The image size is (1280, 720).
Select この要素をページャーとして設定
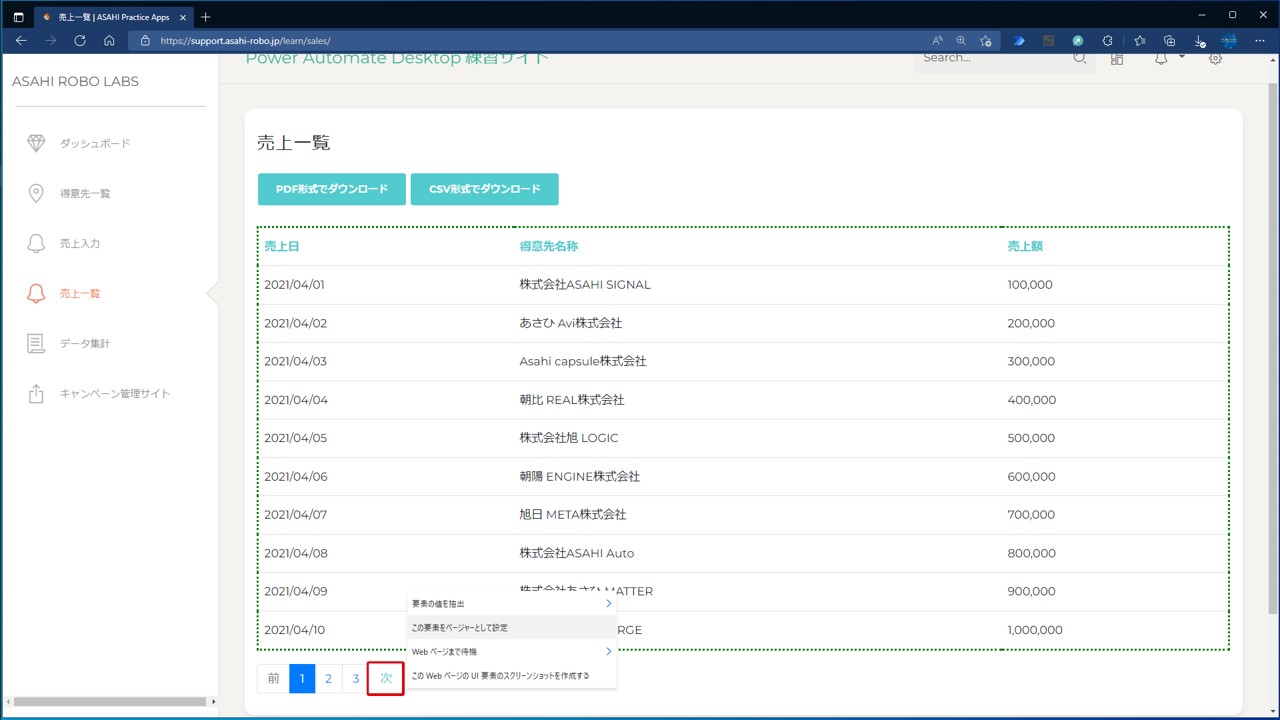[x=511, y=627]
